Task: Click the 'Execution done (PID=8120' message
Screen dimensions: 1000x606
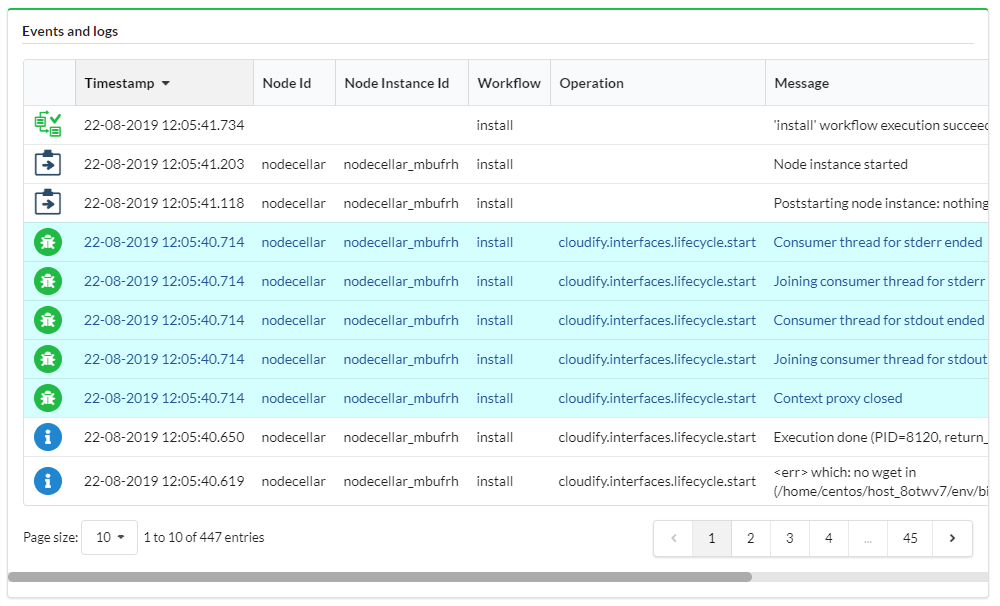Action: tap(881, 437)
